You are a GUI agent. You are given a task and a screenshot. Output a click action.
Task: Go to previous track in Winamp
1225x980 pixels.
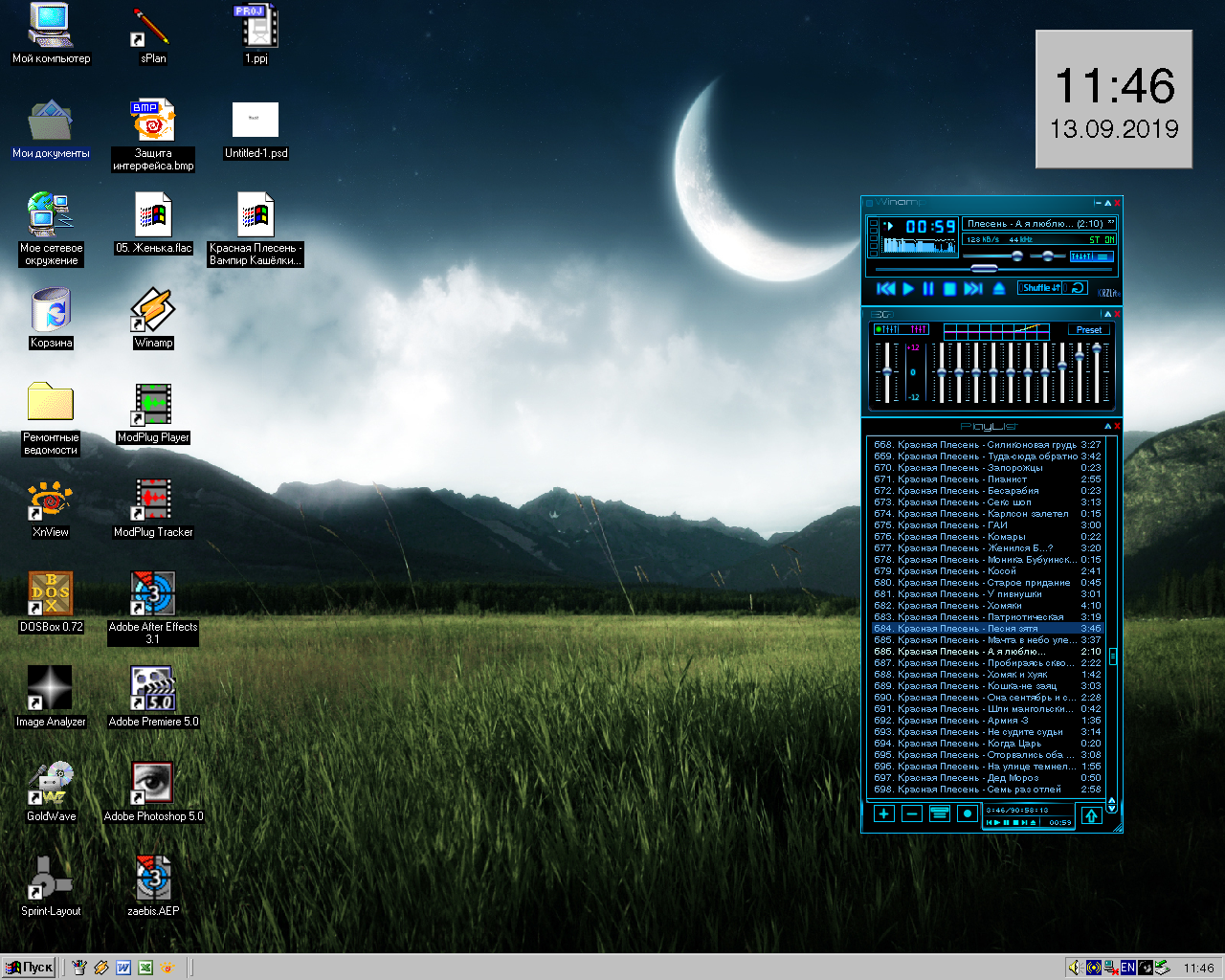pos(885,288)
